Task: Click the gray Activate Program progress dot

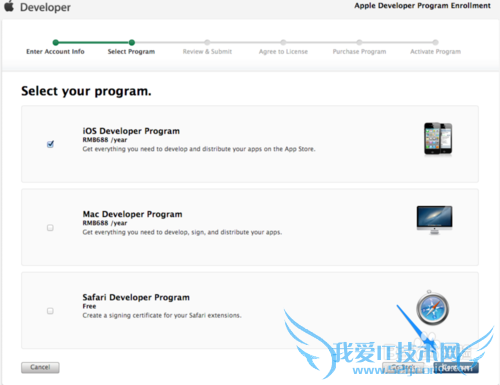Action: (435, 42)
